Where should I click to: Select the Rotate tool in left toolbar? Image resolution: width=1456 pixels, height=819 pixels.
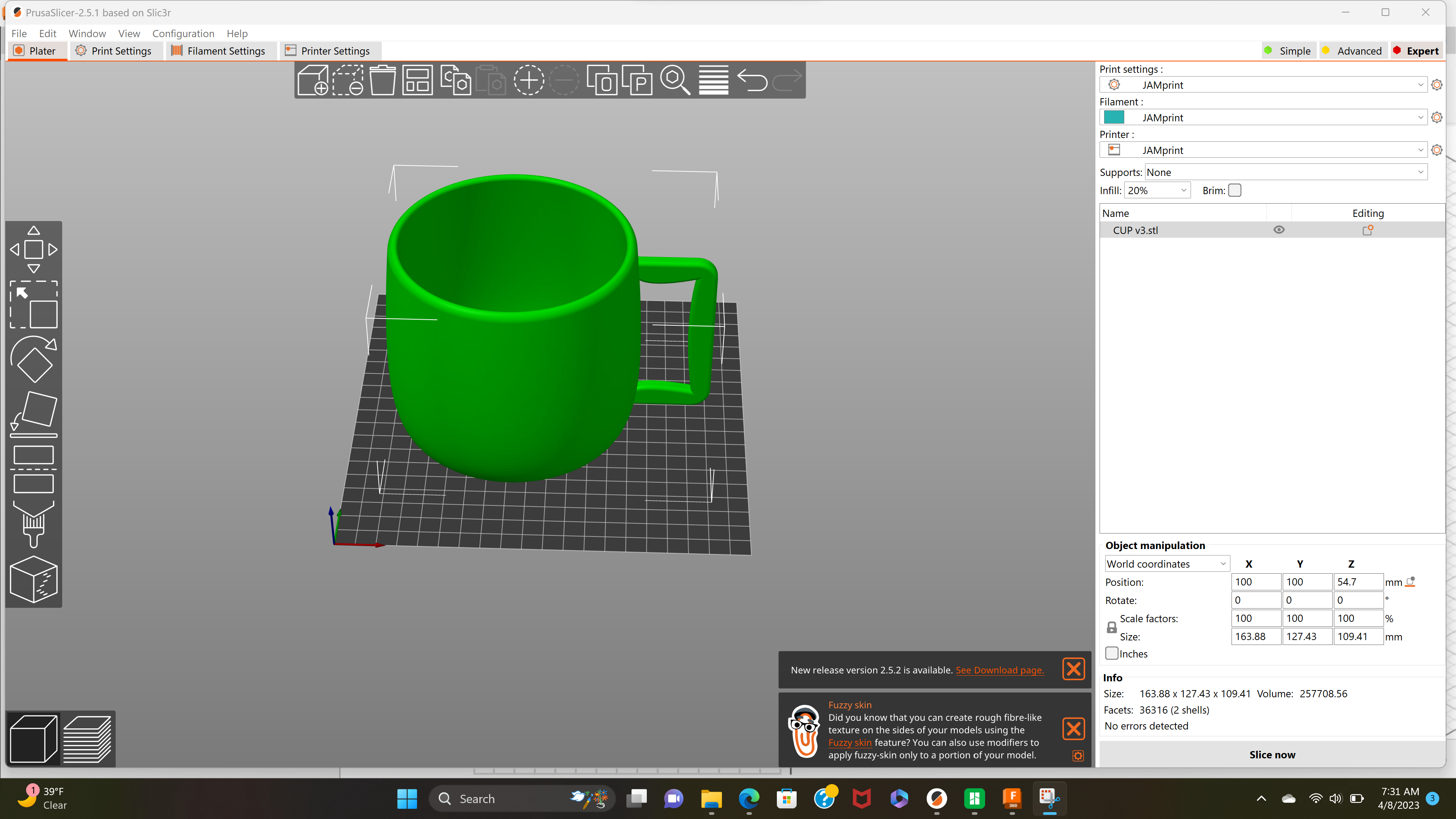[x=33, y=359]
